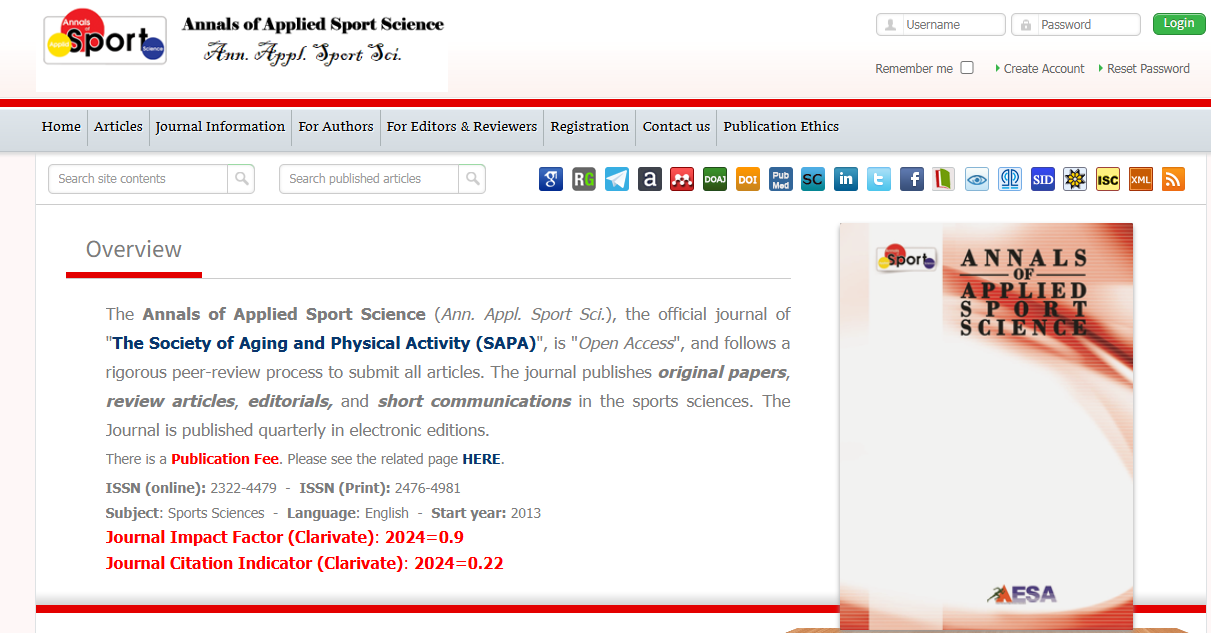The width and height of the screenshot is (1211, 633).
Task: Open the Telegram channel icon
Action: [x=617, y=179]
